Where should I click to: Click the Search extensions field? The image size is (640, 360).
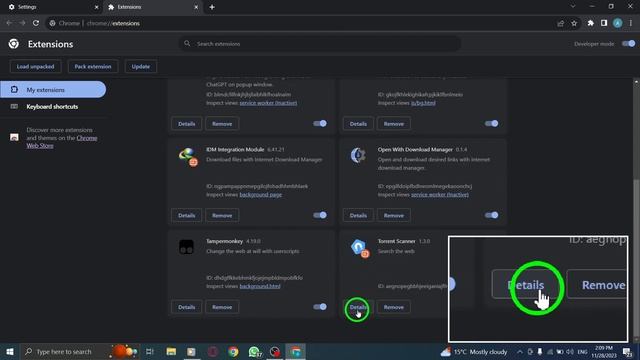(x=320, y=43)
